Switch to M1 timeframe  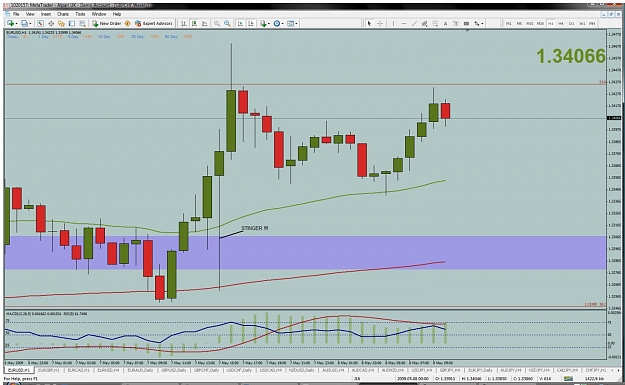(x=509, y=24)
